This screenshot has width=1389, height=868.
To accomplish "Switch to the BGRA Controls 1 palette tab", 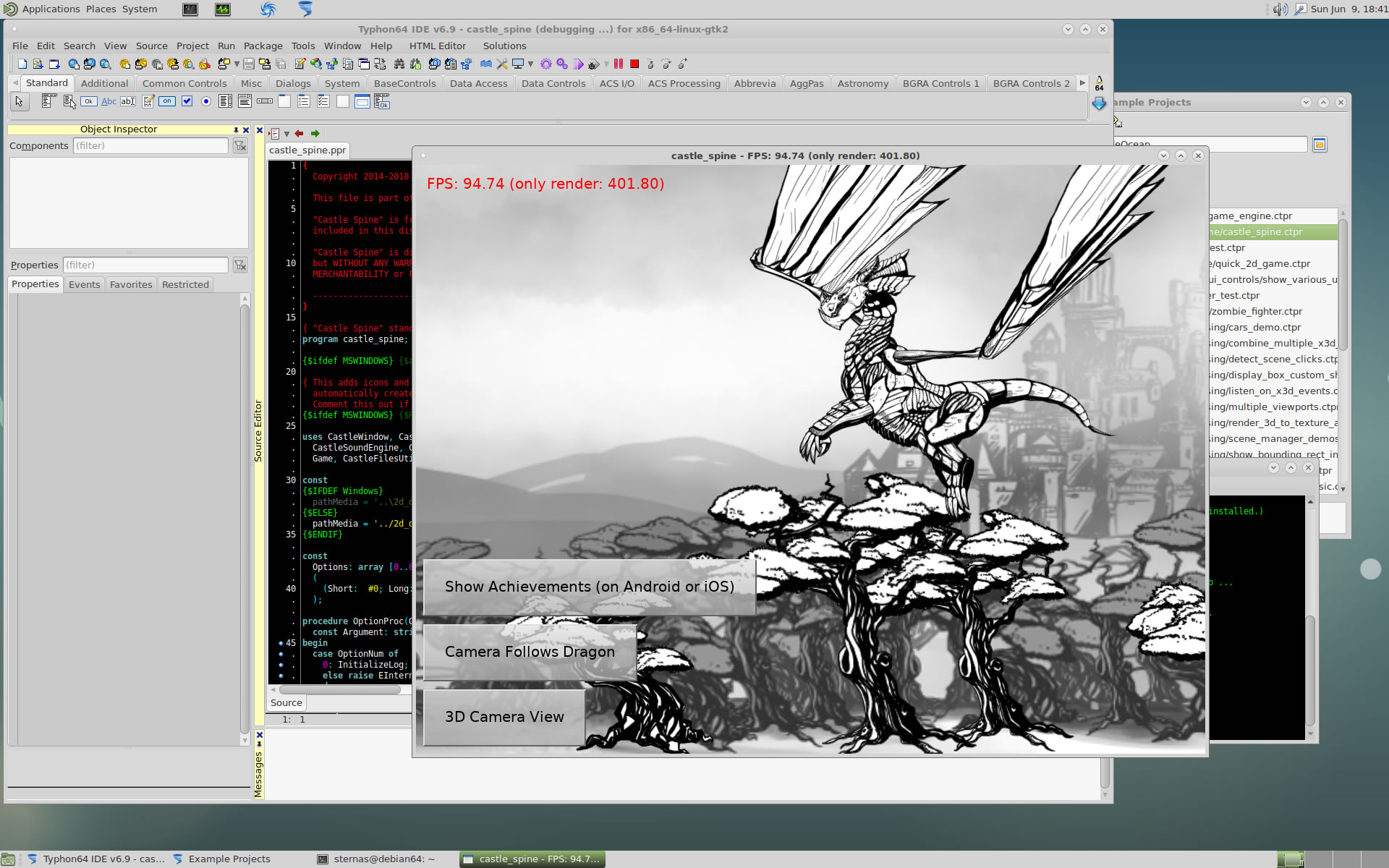I will point(940,83).
